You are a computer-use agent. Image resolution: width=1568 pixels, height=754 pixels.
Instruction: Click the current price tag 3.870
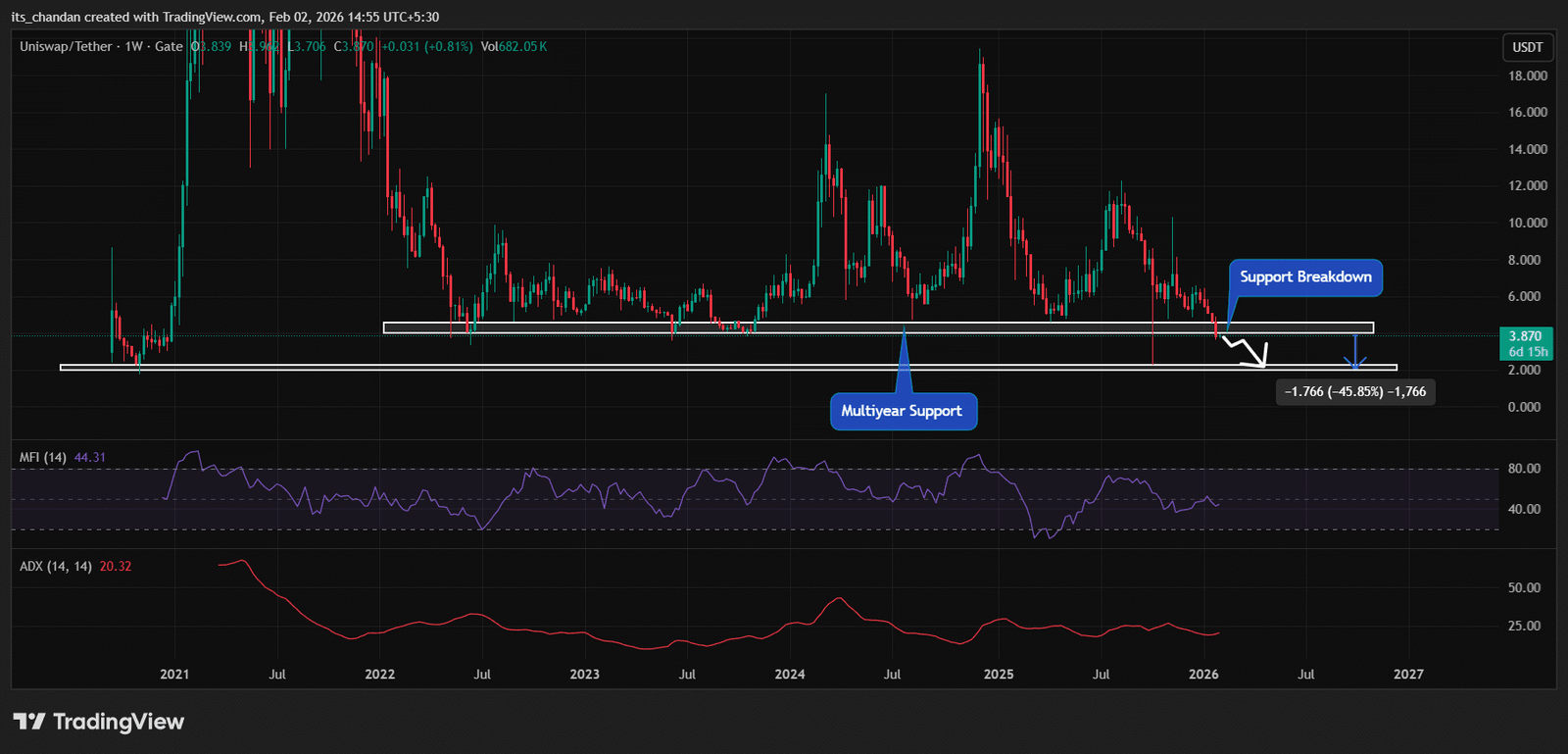tap(1526, 336)
